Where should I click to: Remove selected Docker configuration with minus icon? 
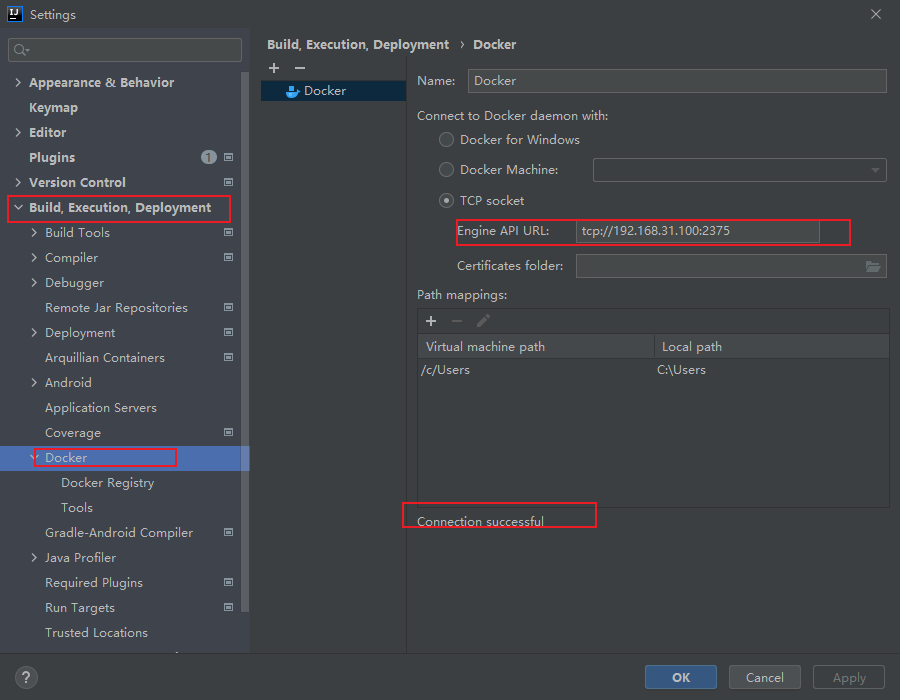click(x=300, y=68)
